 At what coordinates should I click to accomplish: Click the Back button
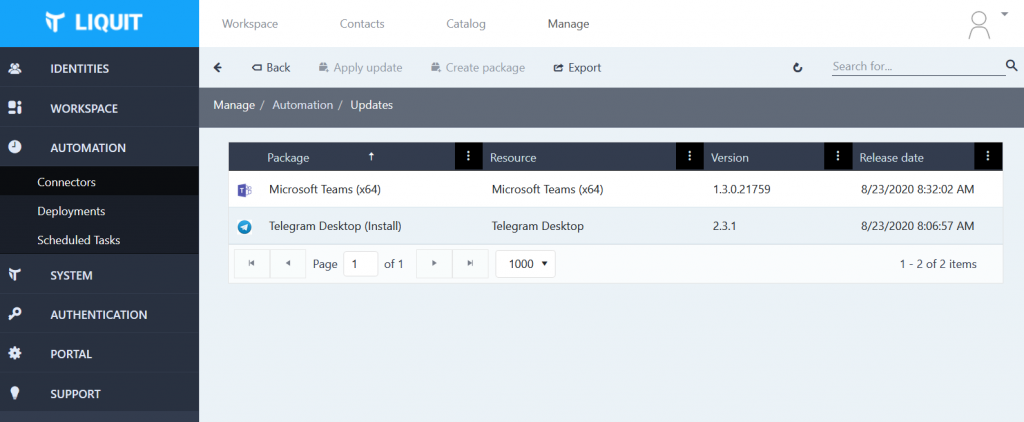coord(271,67)
